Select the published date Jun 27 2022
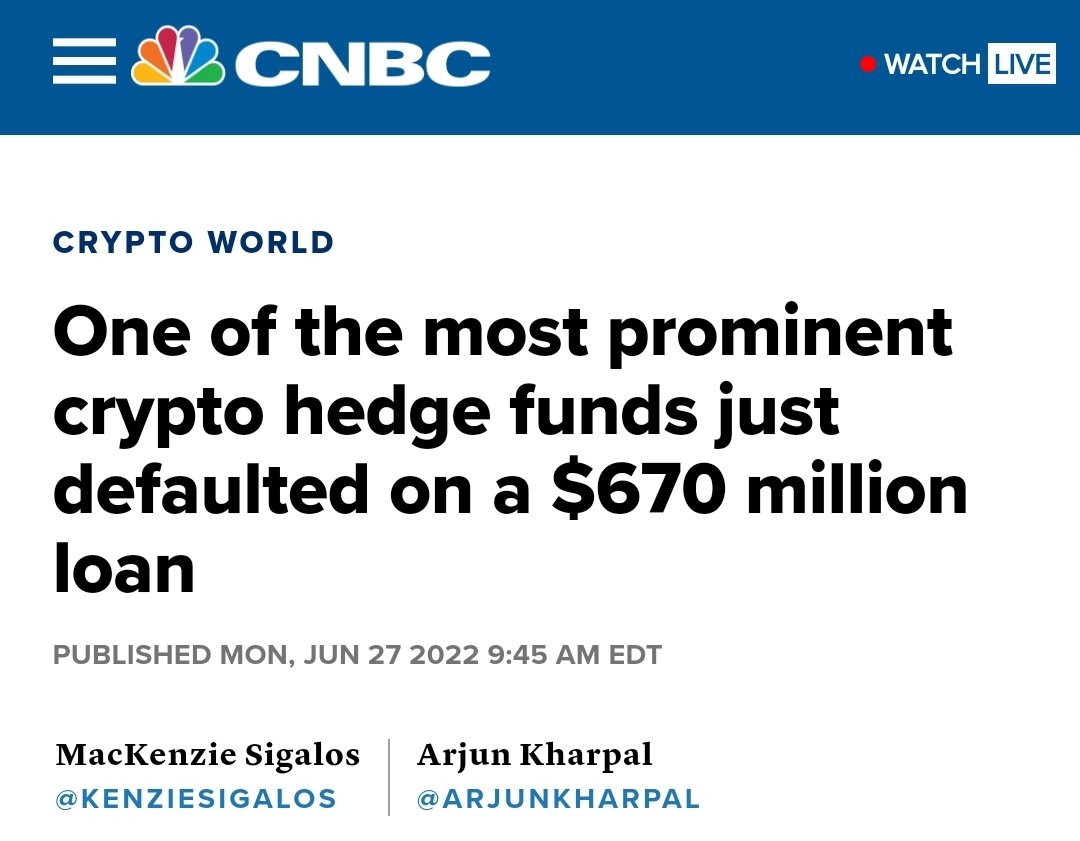This screenshot has width=1080, height=841. [391, 654]
